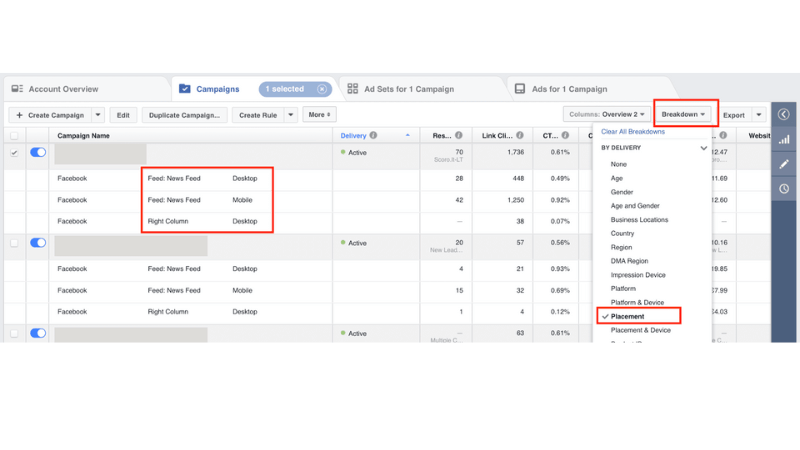Open the Create Rule dropdown arrow
Image resolution: width=800 pixels, height=450 pixels.
[291, 115]
